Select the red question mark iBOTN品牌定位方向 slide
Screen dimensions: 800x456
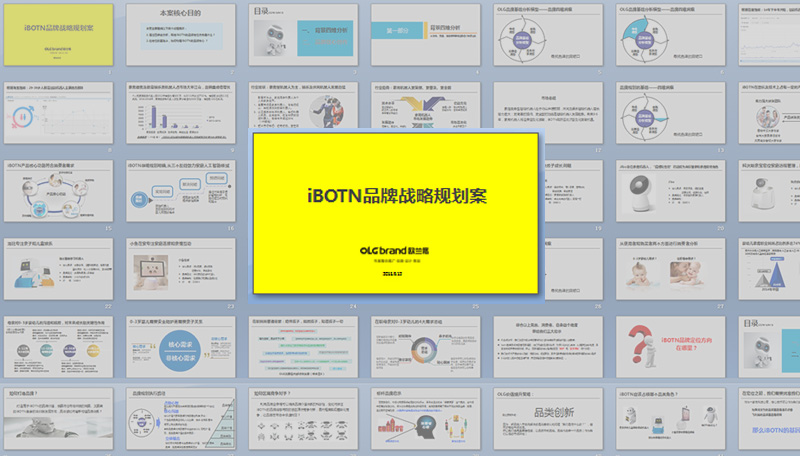pos(670,347)
